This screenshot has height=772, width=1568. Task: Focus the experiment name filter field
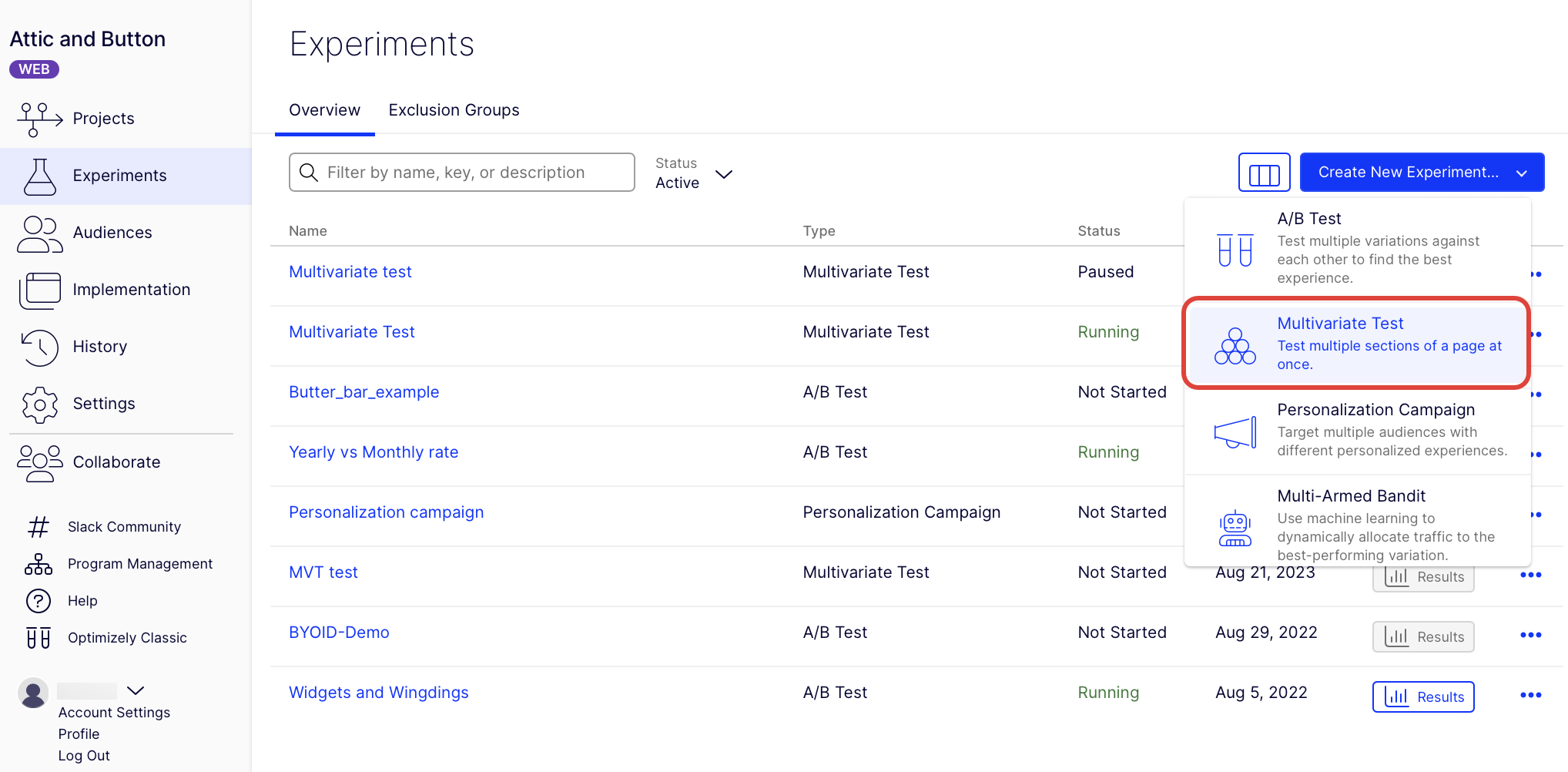(462, 173)
